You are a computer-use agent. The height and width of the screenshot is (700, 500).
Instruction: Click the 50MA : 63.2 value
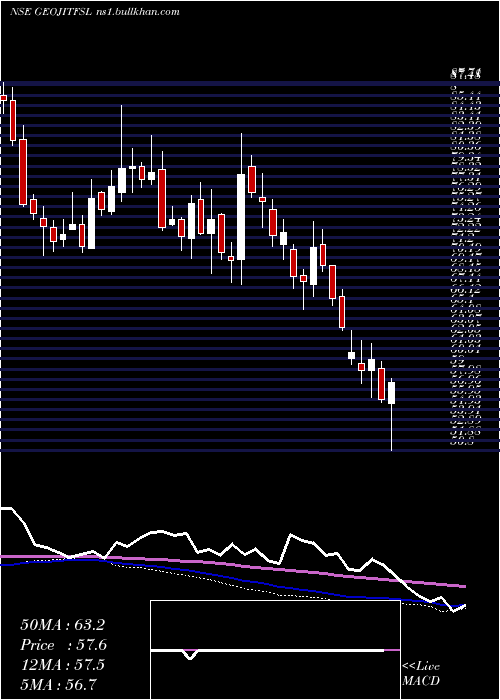[62, 625]
